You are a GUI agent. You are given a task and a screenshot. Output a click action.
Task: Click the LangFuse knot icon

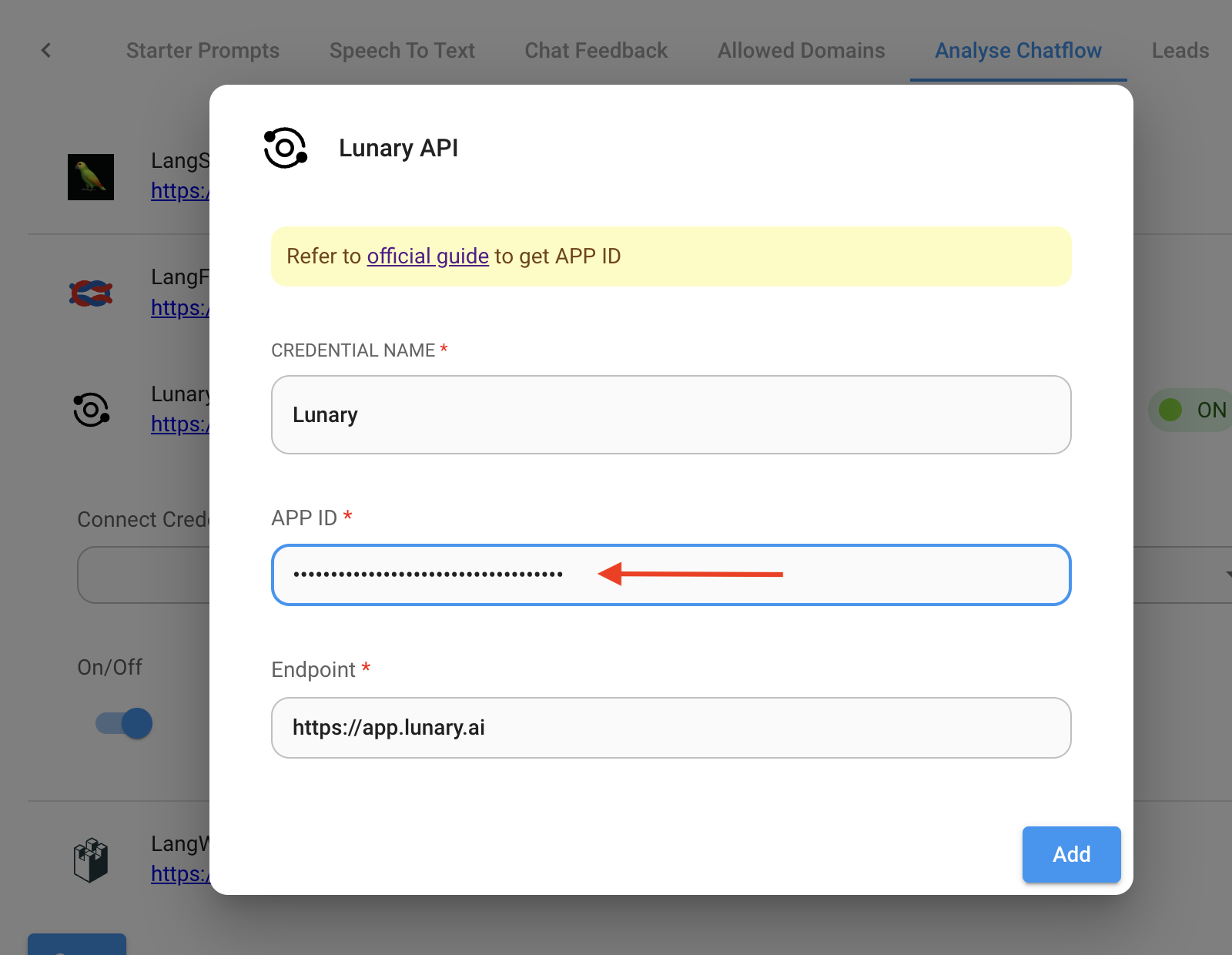(x=91, y=293)
